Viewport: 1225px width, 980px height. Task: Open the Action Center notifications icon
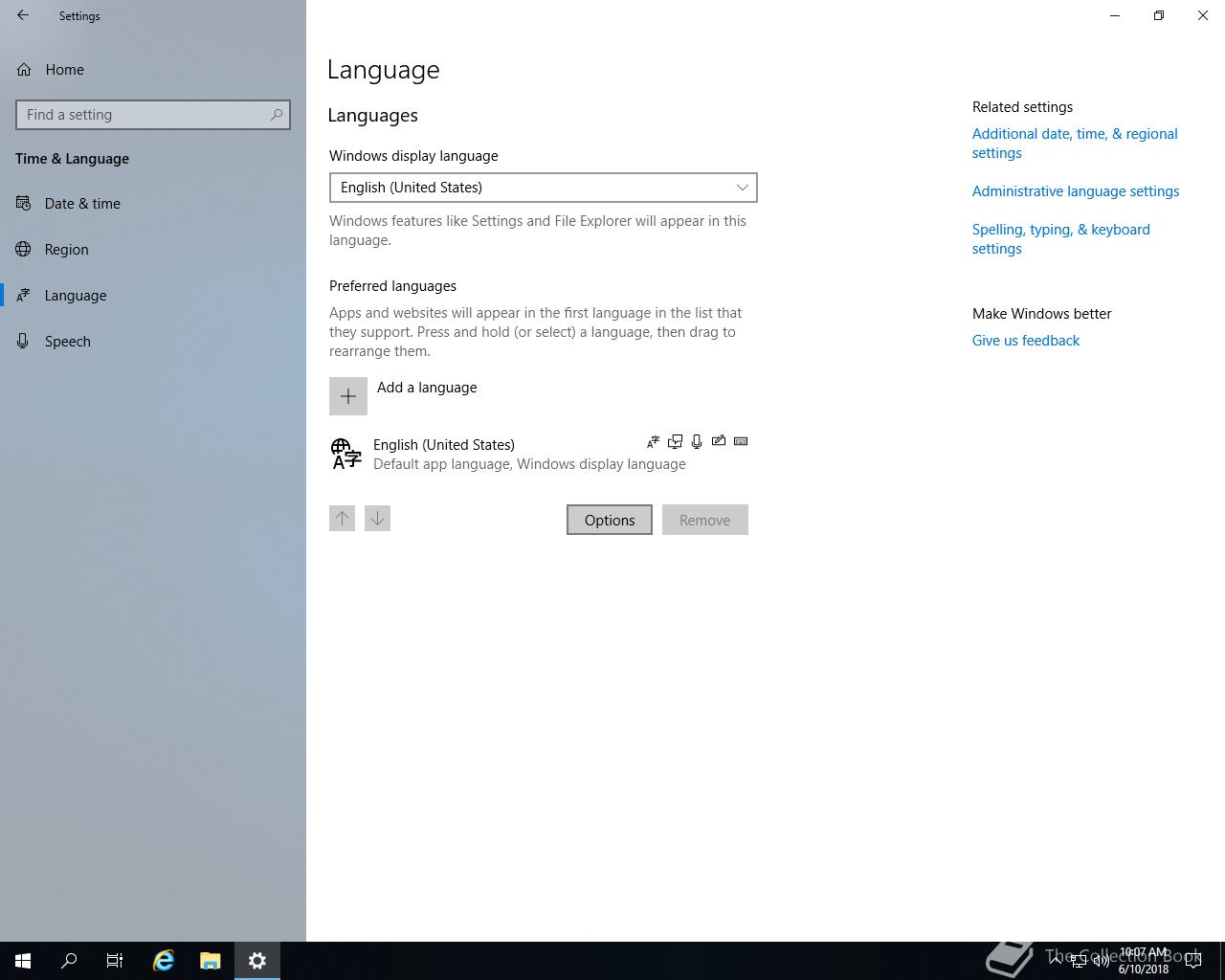coord(1193,961)
